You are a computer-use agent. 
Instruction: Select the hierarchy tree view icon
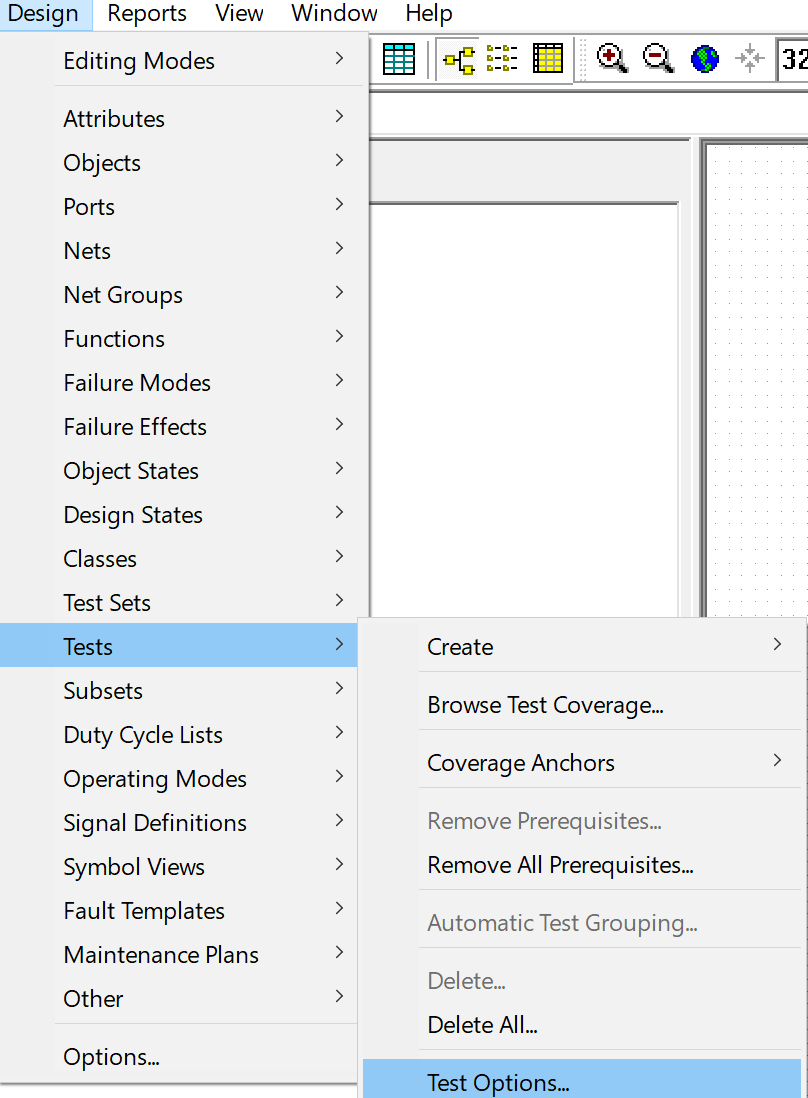459,60
